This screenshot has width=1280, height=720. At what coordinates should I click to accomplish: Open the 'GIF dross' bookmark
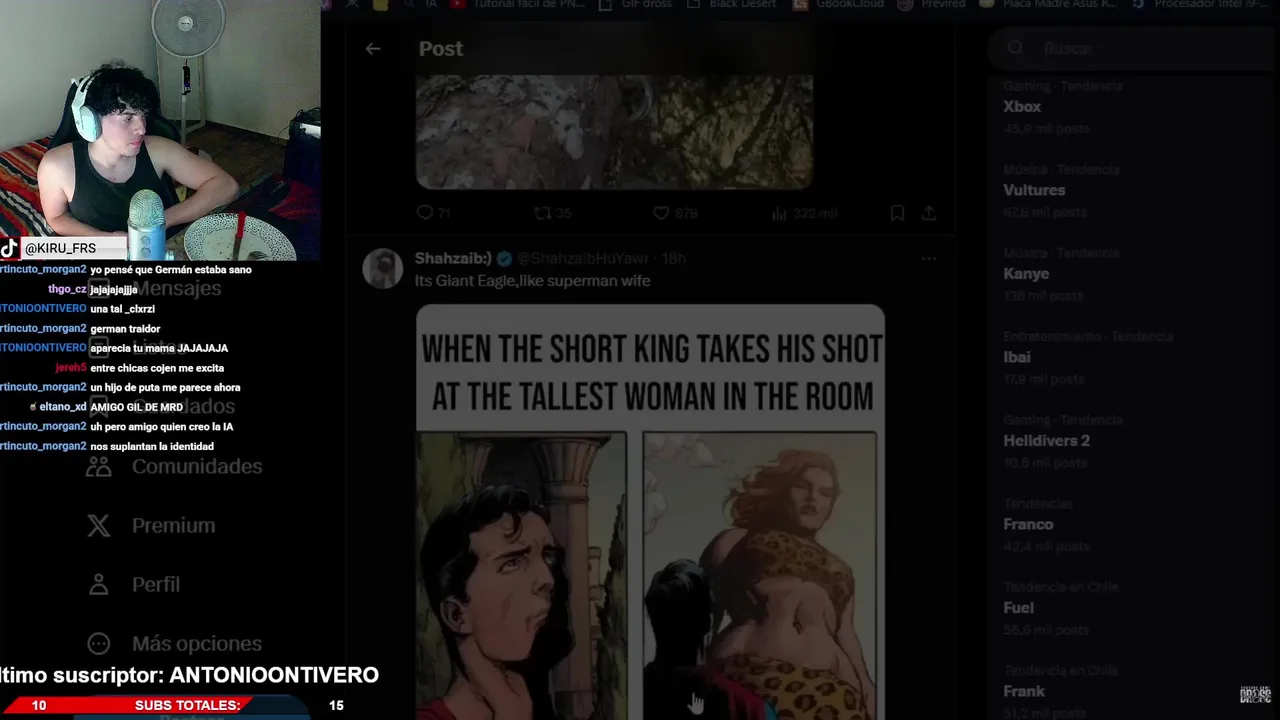634,5
